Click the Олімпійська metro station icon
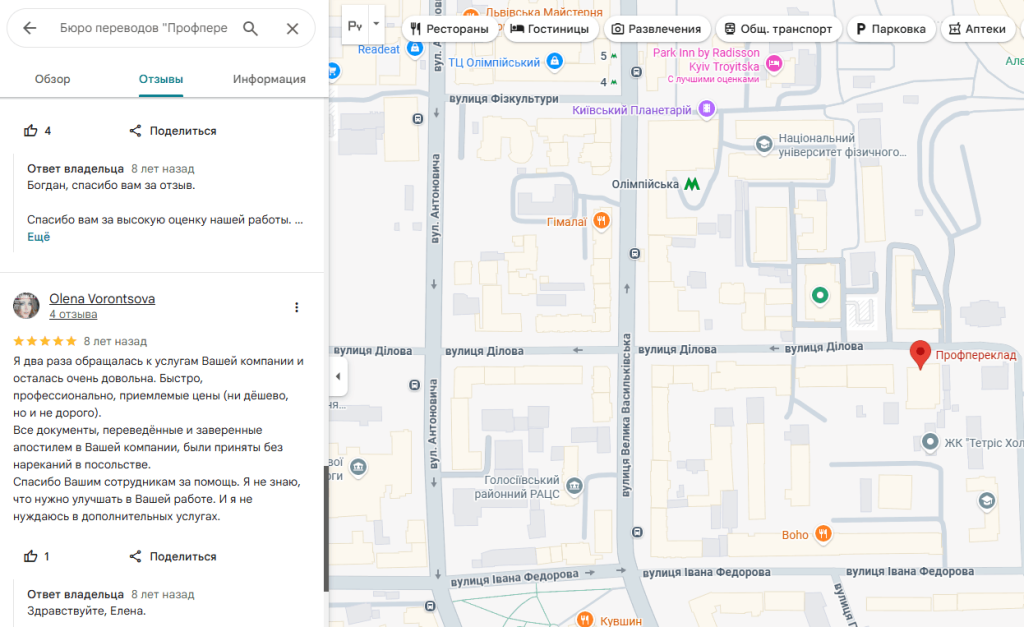This screenshot has height=627, width=1024. point(692,184)
